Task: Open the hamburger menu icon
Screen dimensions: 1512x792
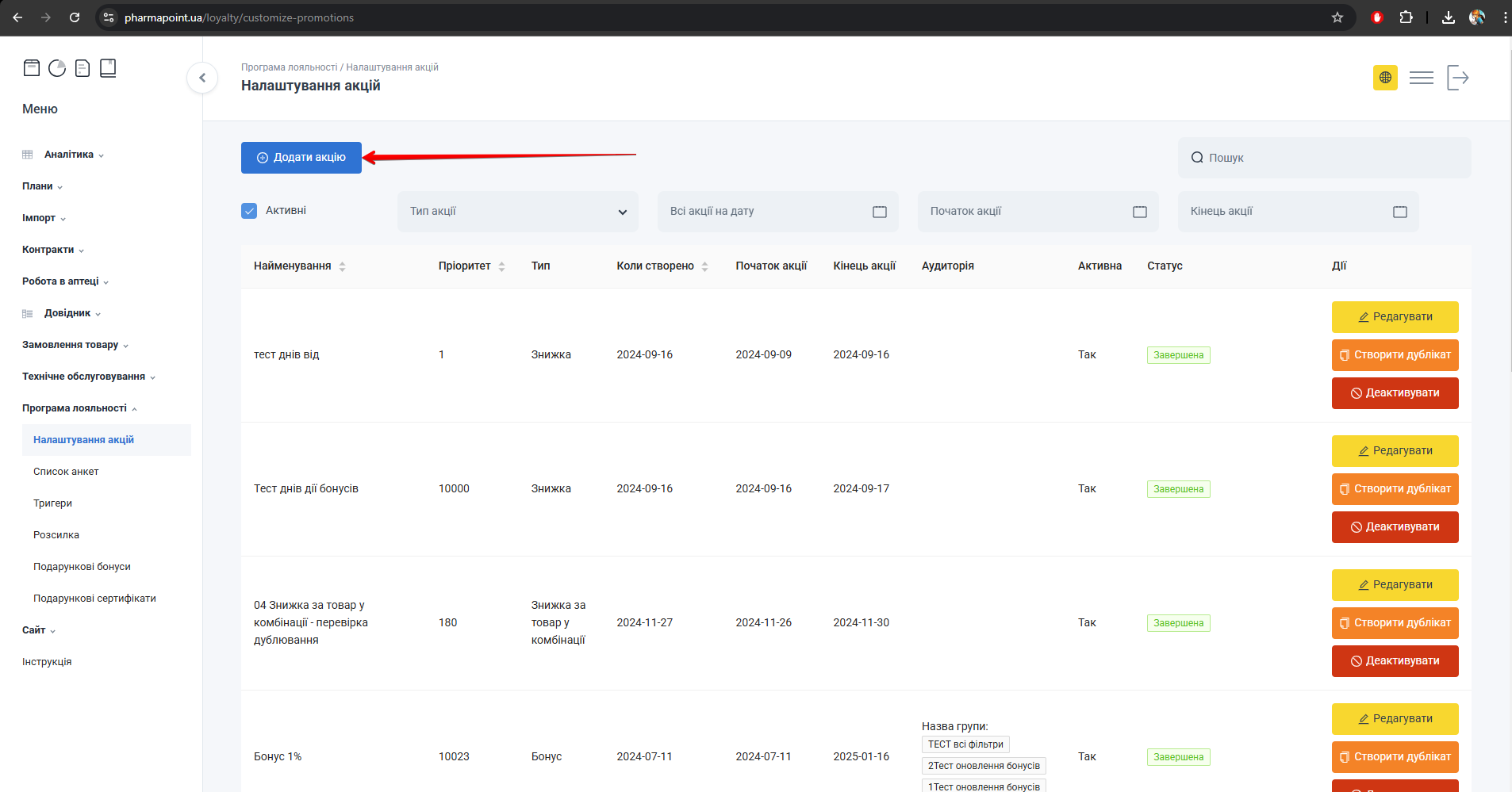Action: click(1421, 78)
